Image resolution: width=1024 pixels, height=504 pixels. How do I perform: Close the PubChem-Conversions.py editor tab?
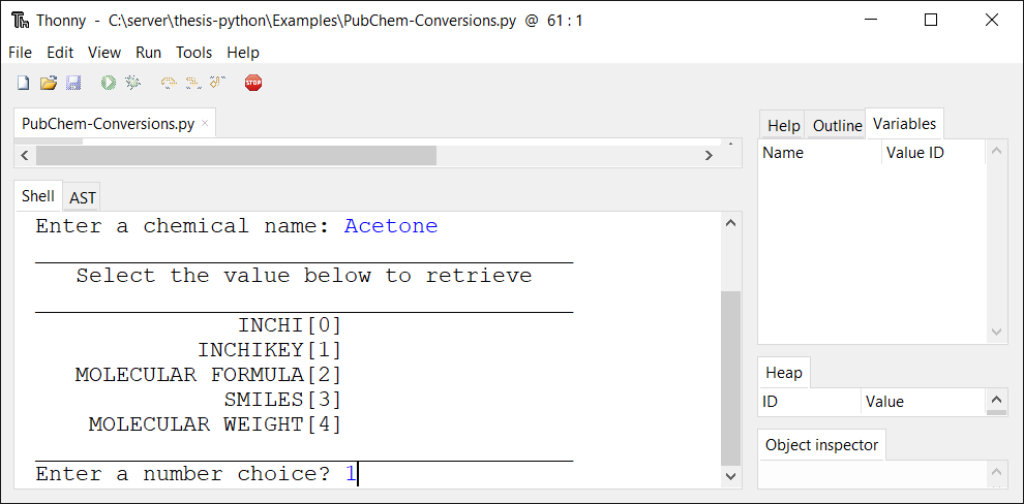pos(205,124)
